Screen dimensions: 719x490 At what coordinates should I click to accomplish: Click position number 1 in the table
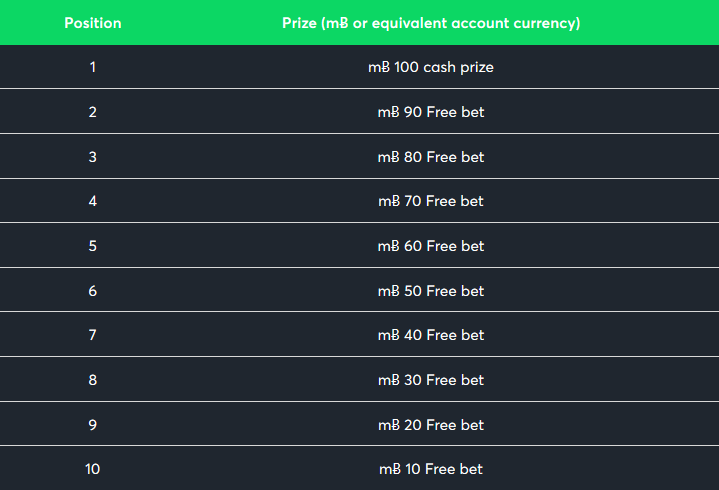coord(93,67)
